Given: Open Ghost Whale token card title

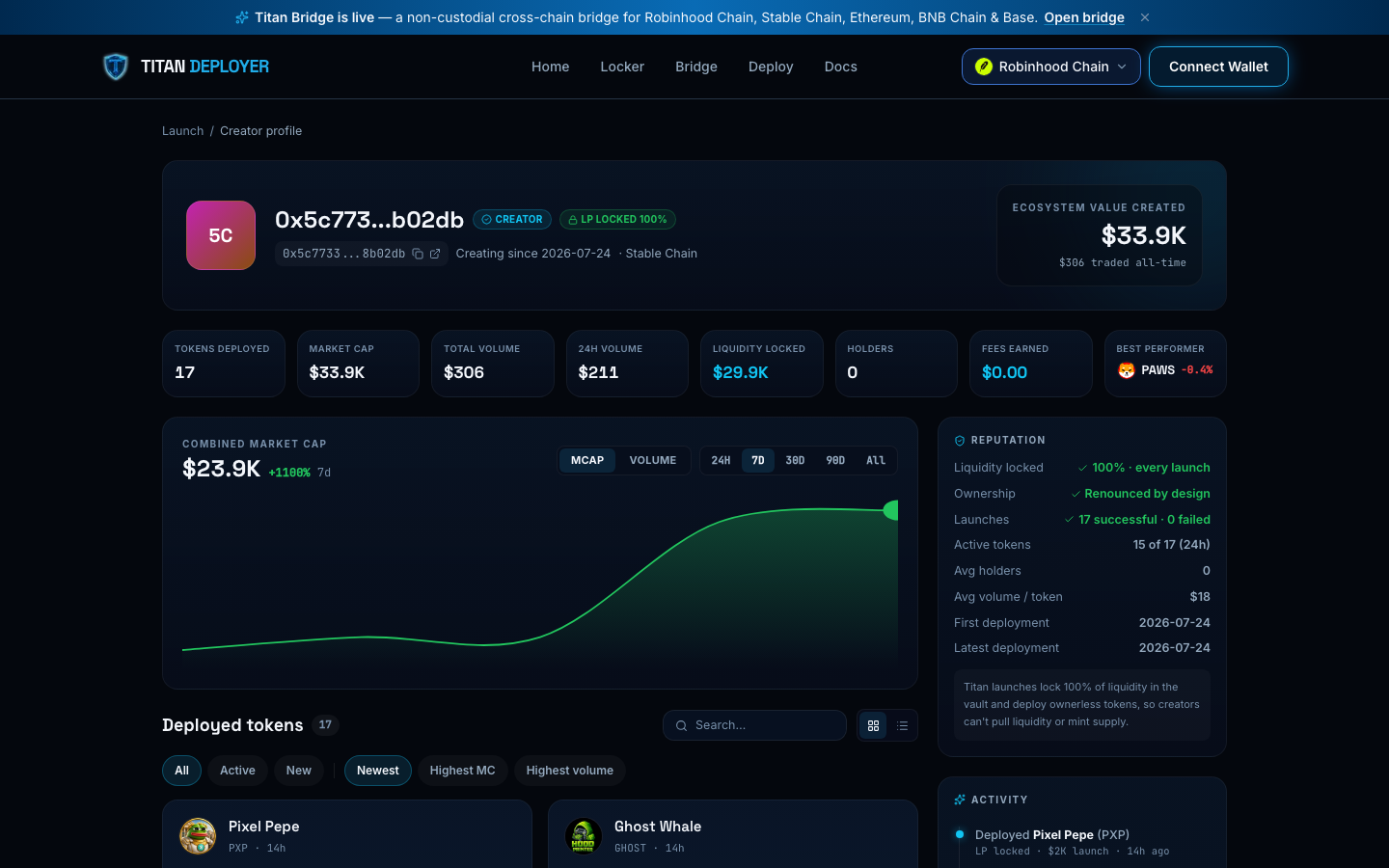Looking at the screenshot, I should [658, 827].
